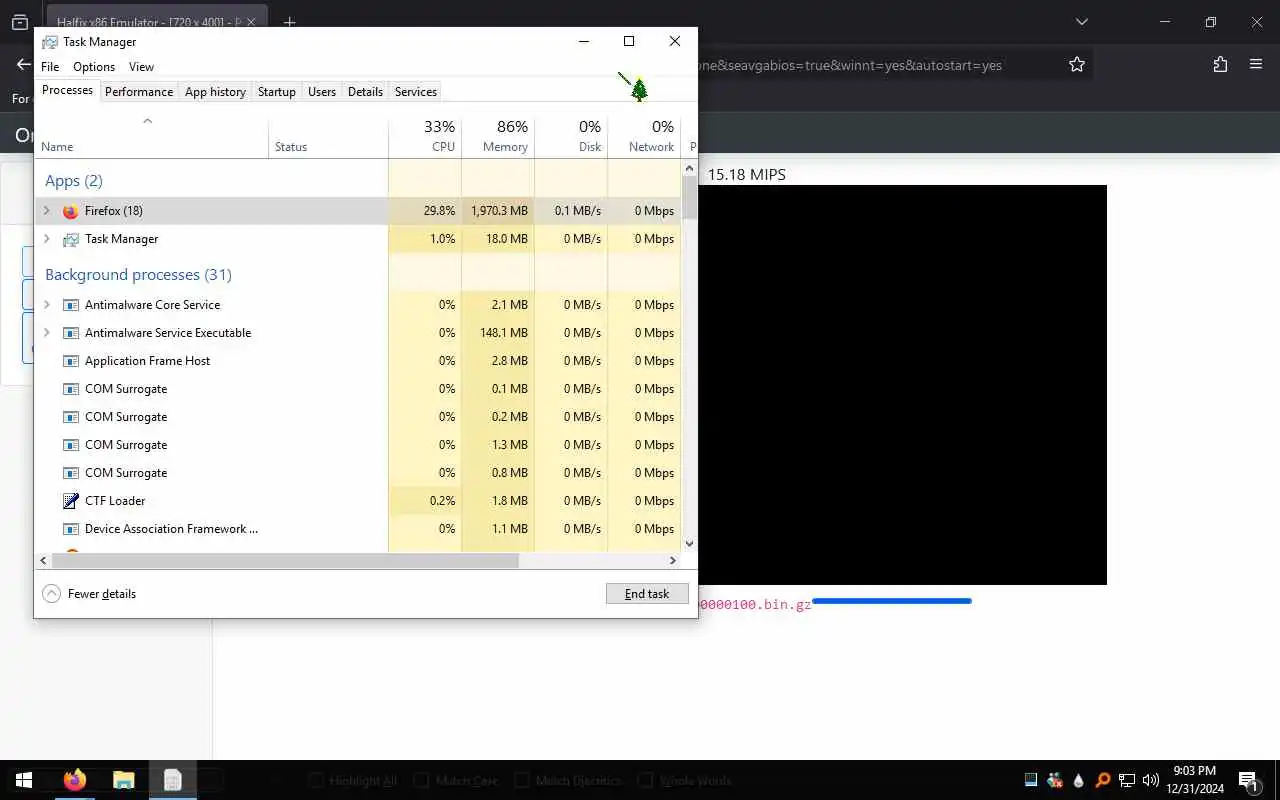1280x800 pixels.
Task: Open Firefox's list all tabs dropdown
Action: coord(1081,22)
